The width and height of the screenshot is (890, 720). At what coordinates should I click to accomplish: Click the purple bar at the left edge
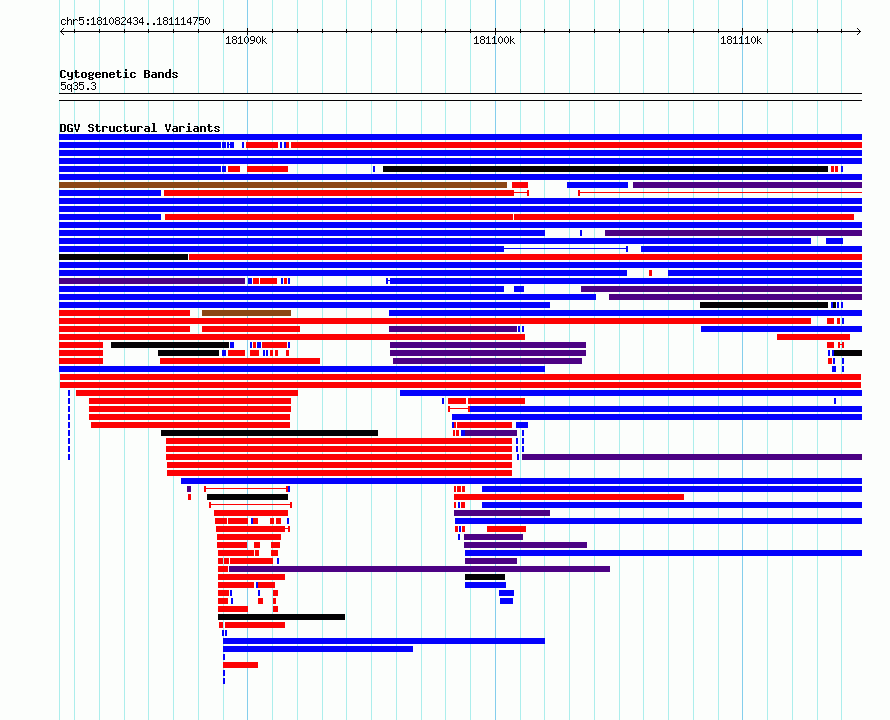pyautogui.click(x=152, y=281)
